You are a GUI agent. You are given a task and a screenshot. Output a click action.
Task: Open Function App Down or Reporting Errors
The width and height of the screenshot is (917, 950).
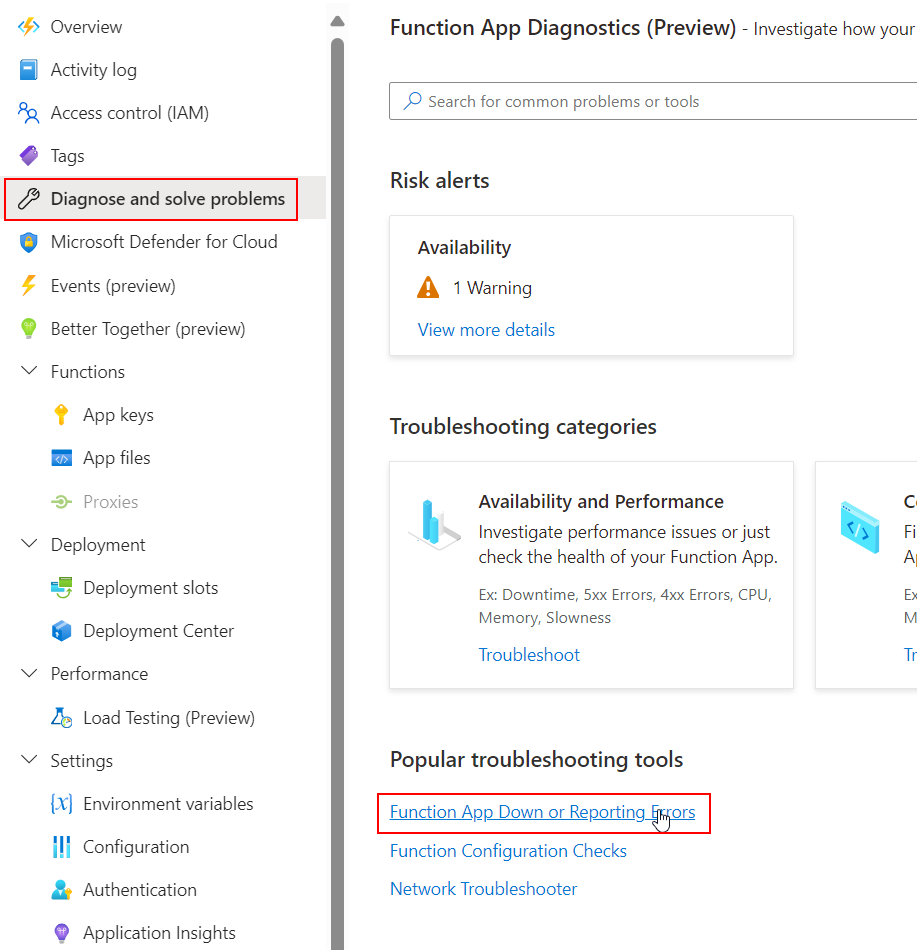point(542,812)
